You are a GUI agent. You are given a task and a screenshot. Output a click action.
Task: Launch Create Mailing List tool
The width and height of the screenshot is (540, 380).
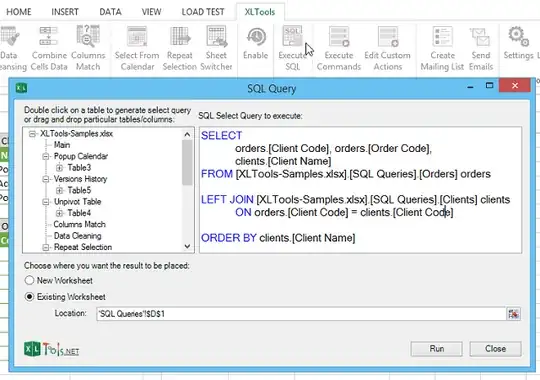pyautogui.click(x=442, y=48)
